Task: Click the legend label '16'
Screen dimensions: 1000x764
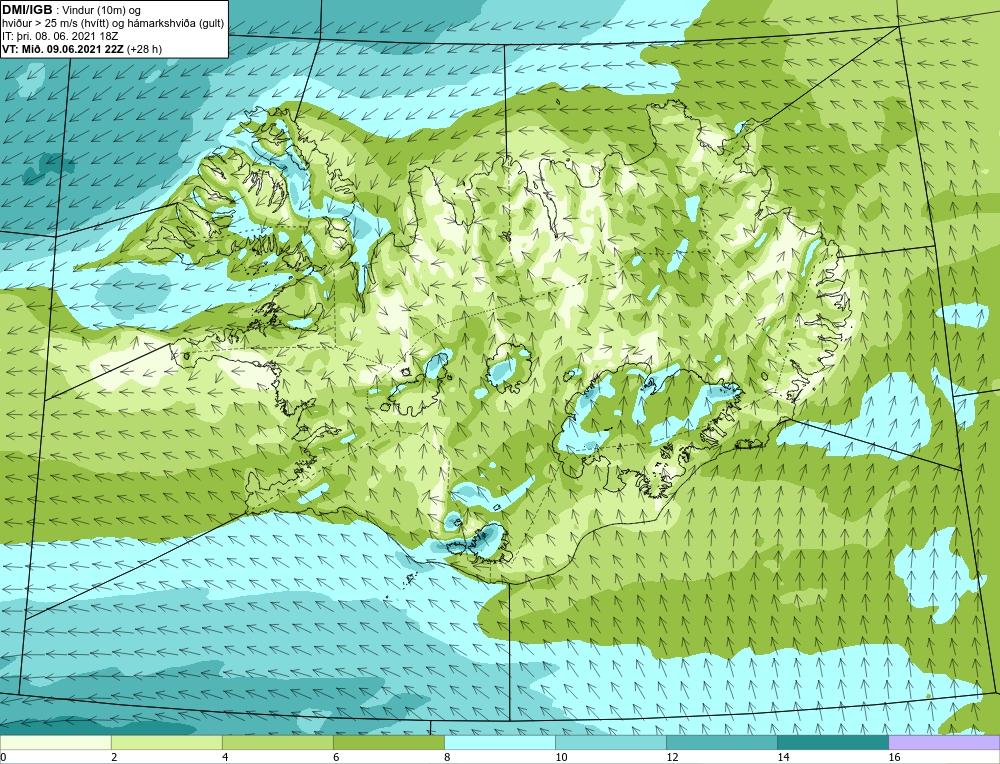Action: click(894, 757)
